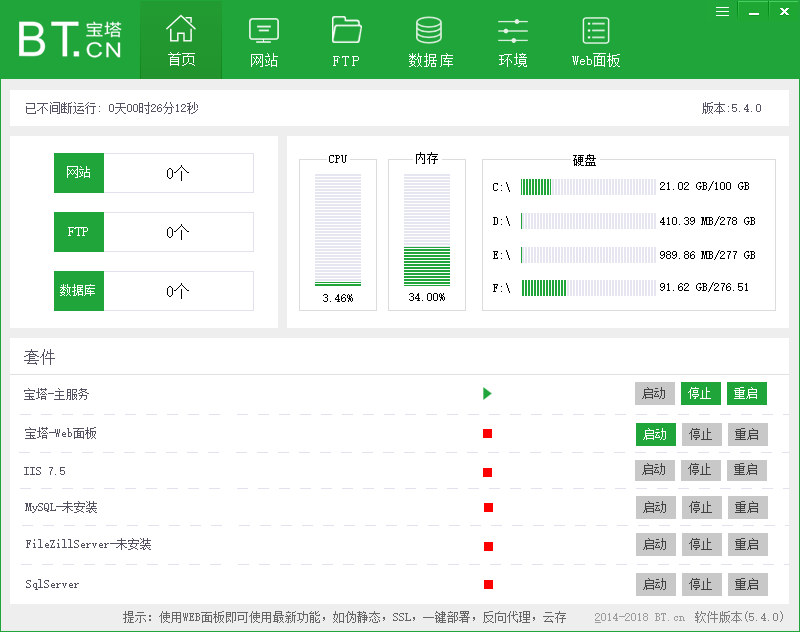Click 启动 for IIS 7.5

coord(655,470)
